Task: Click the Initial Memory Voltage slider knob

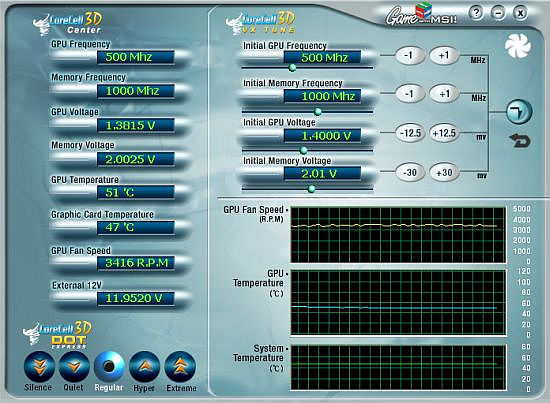Action: [x=311, y=189]
